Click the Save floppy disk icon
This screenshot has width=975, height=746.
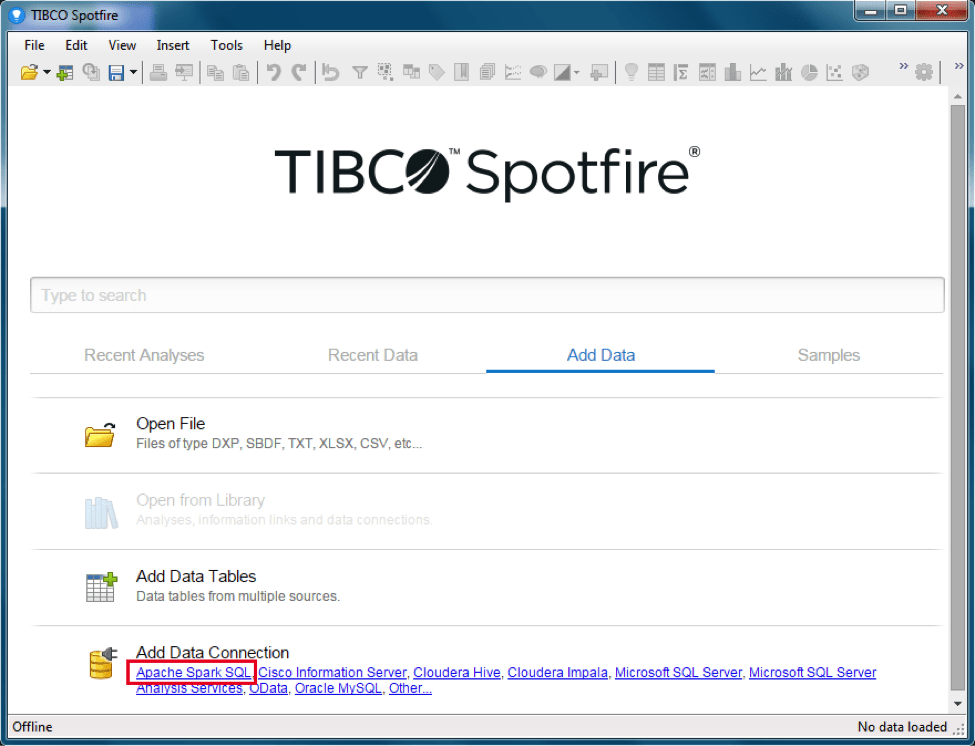[116, 73]
